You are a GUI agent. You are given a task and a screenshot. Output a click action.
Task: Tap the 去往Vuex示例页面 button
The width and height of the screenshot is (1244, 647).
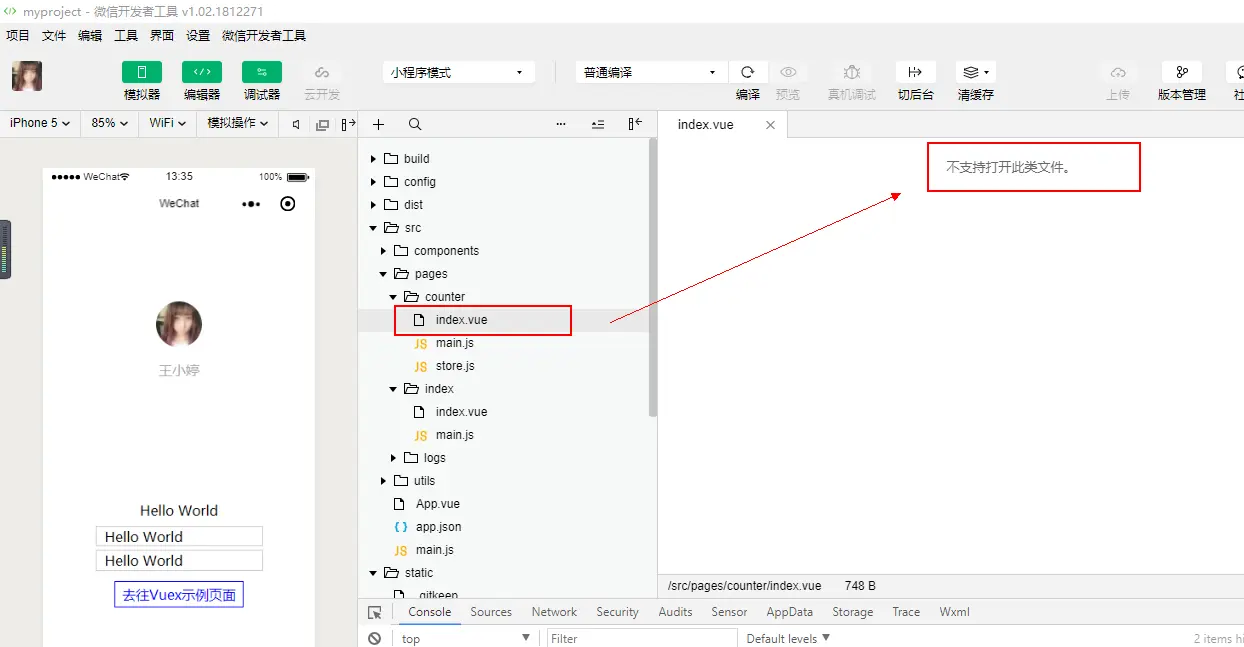179,595
